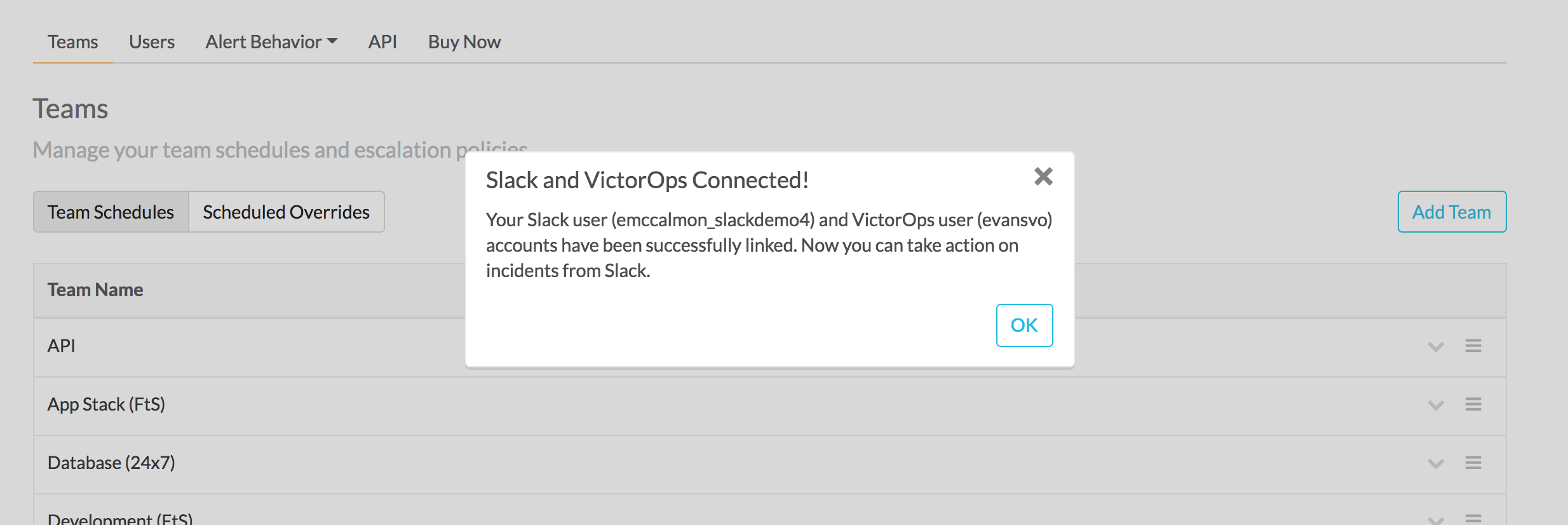The height and width of the screenshot is (525, 1568).
Task: Expand the Database (24x7) team chevron
Action: (1436, 463)
